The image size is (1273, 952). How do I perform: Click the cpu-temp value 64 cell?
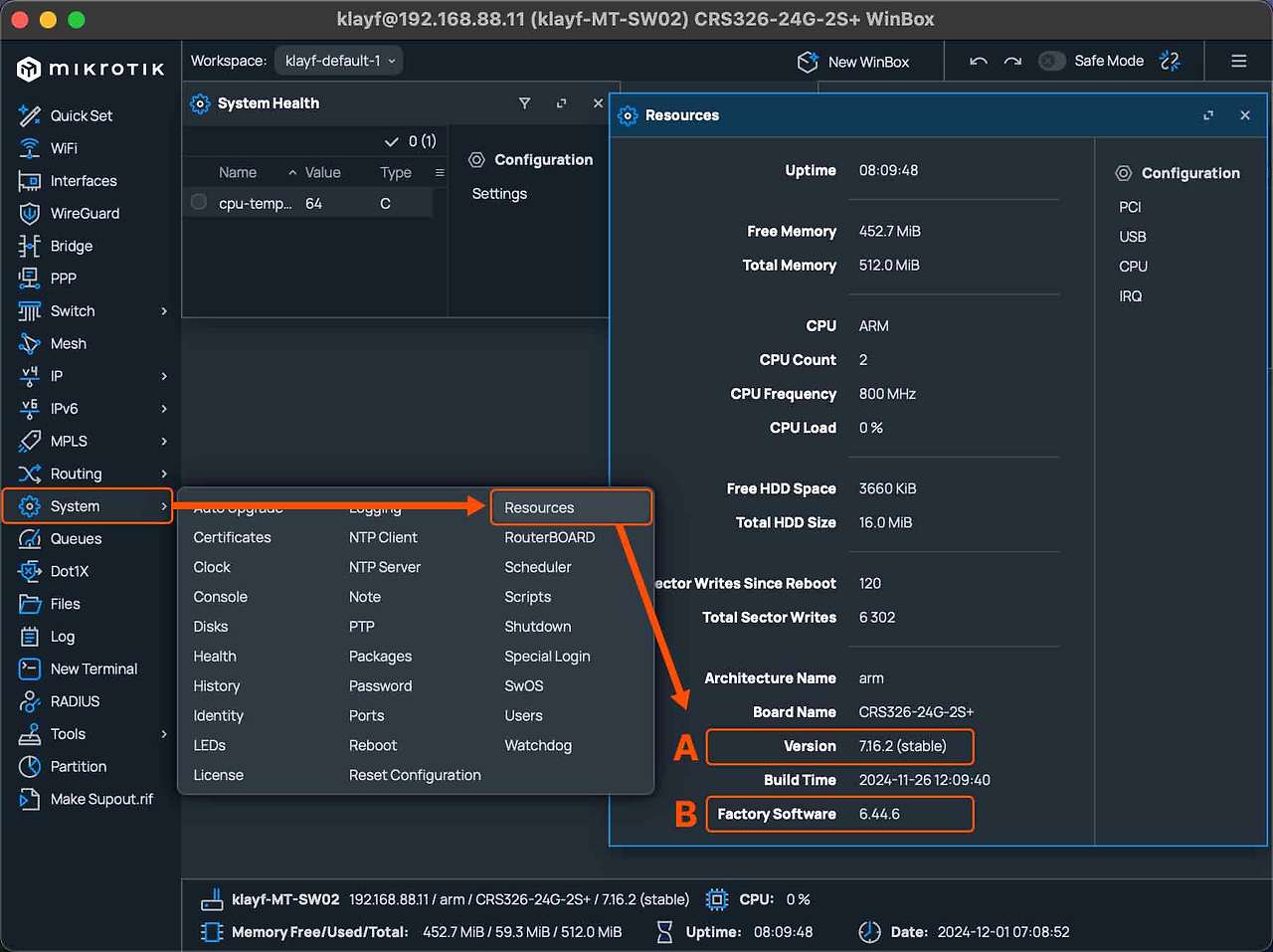(314, 203)
